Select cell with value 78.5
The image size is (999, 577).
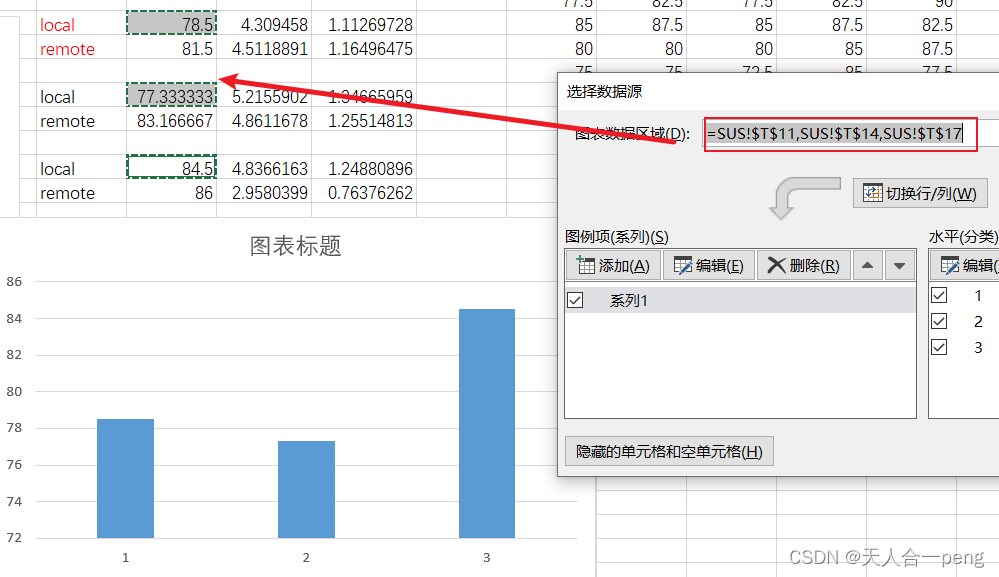click(171, 24)
